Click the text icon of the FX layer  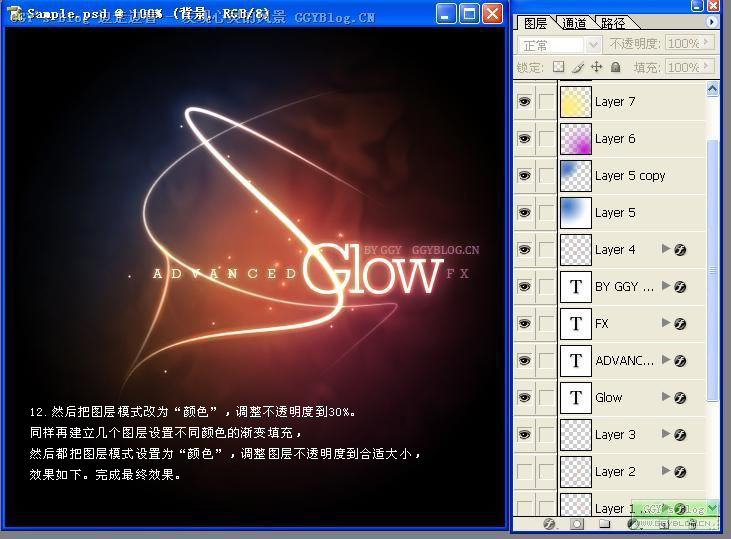pos(576,324)
